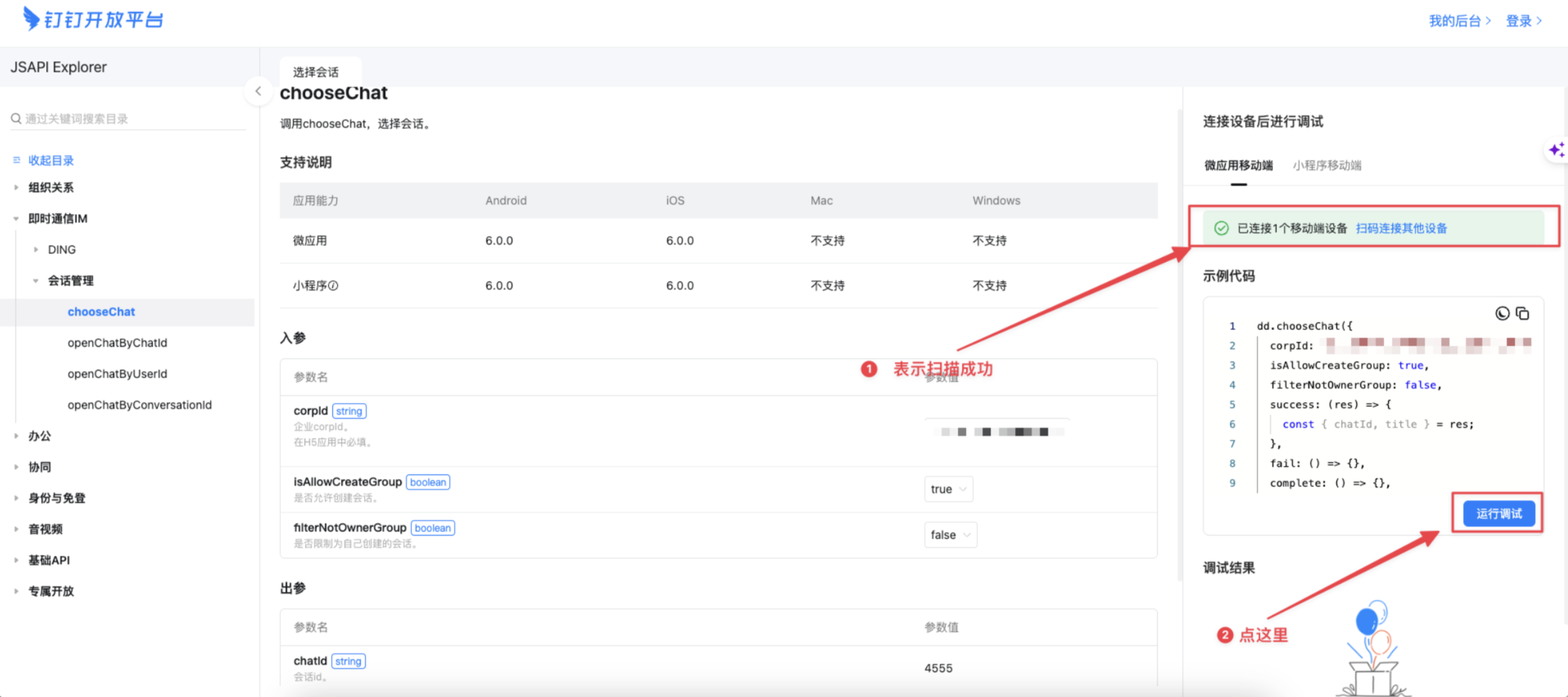Screen dimensions: 1568x697
Task: Select the 选择会话 tab
Action: [x=316, y=72]
